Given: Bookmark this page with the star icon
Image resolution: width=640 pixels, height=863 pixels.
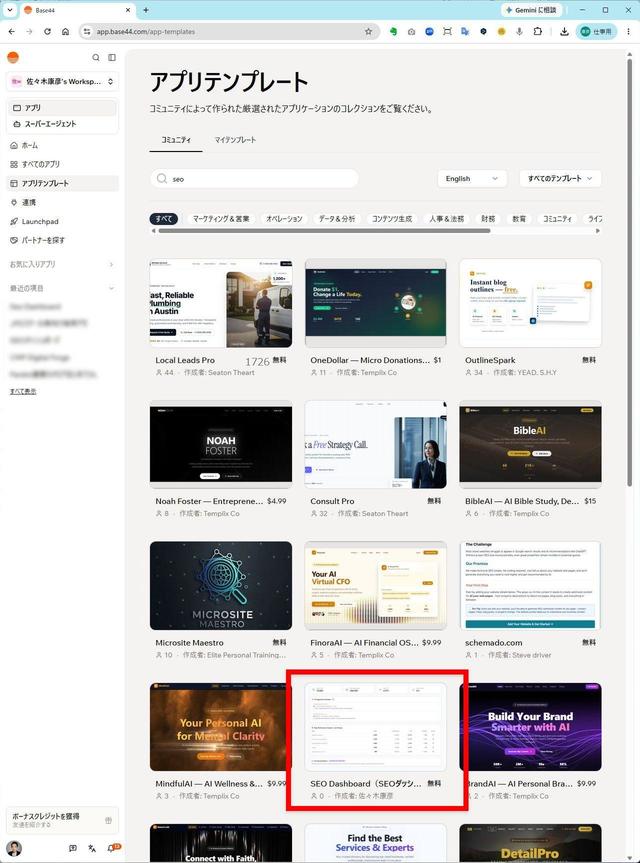Looking at the screenshot, I should [x=368, y=32].
